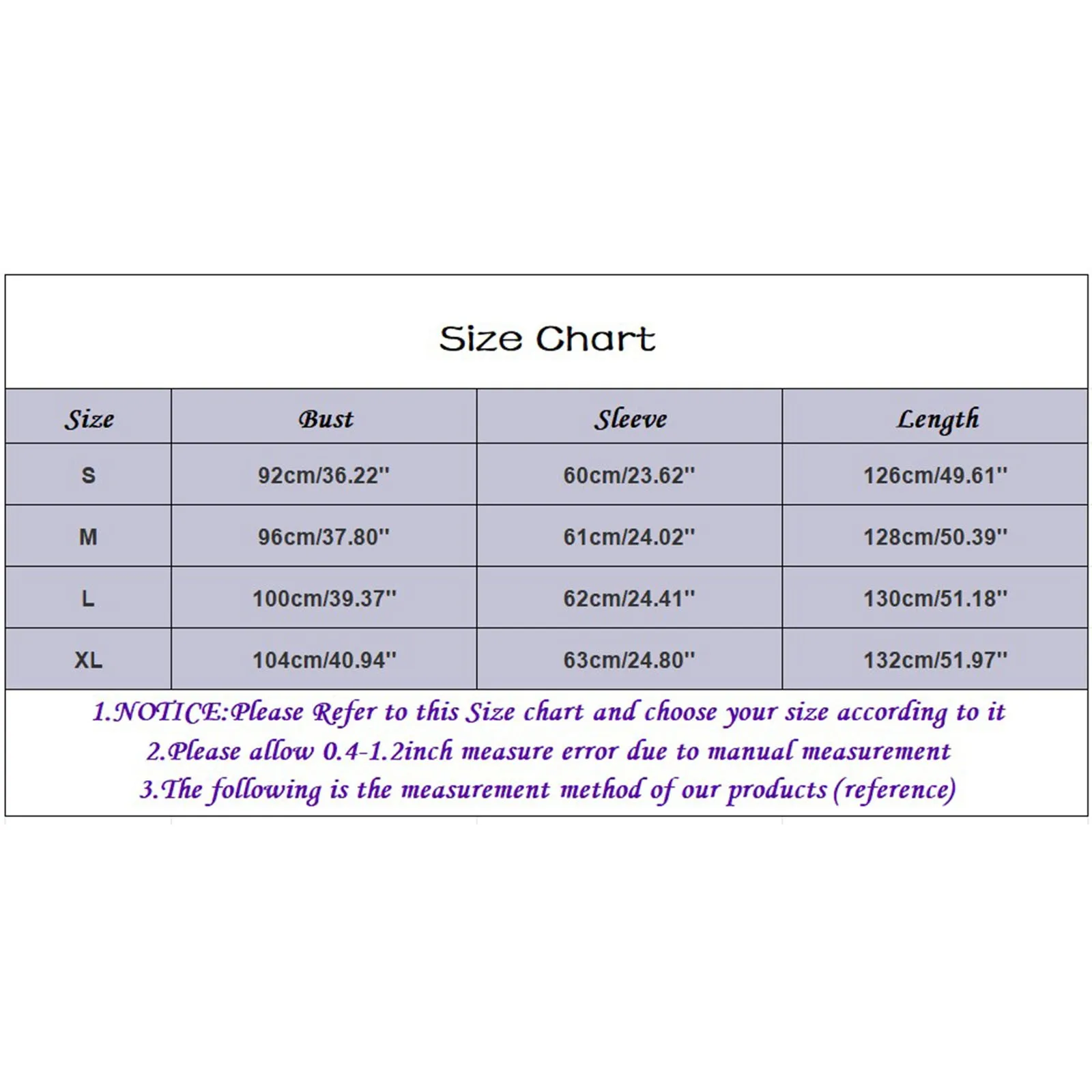Click the 100cm/39.37" bust cell
The height and width of the screenshot is (1092, 1092).
[324, 599]
